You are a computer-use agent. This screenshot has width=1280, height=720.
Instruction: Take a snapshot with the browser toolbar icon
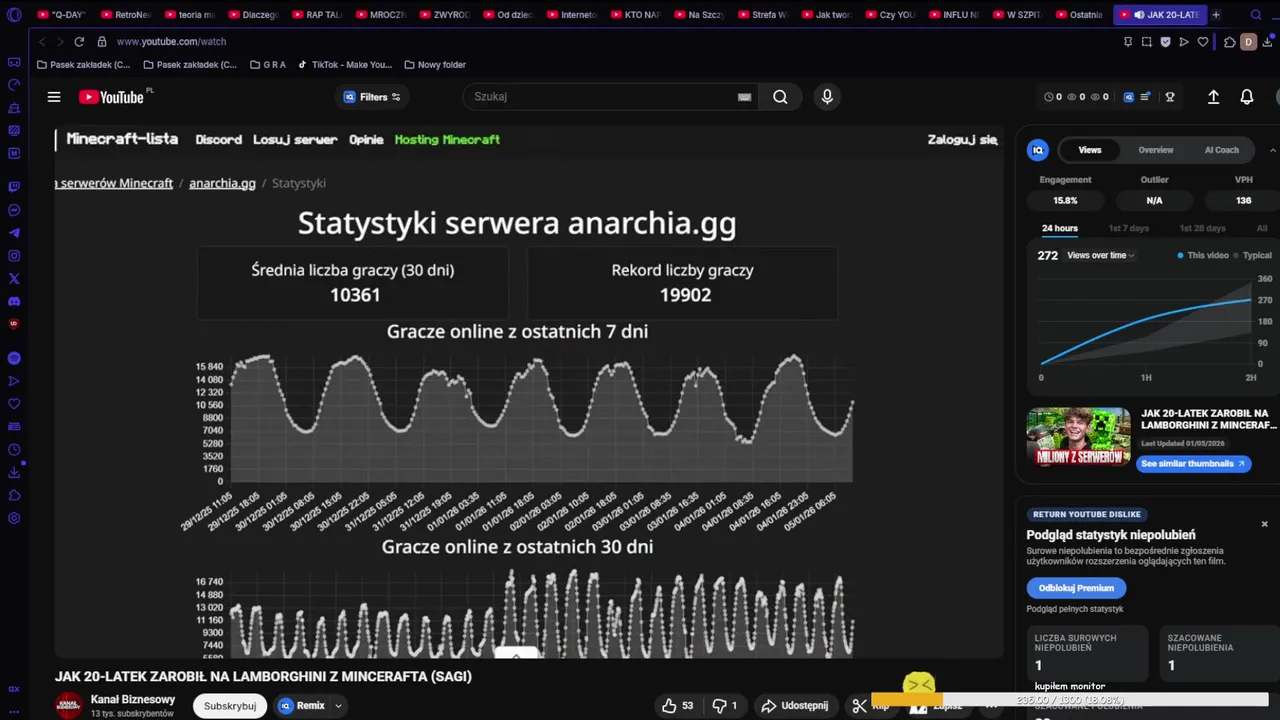click(1147, 42)
